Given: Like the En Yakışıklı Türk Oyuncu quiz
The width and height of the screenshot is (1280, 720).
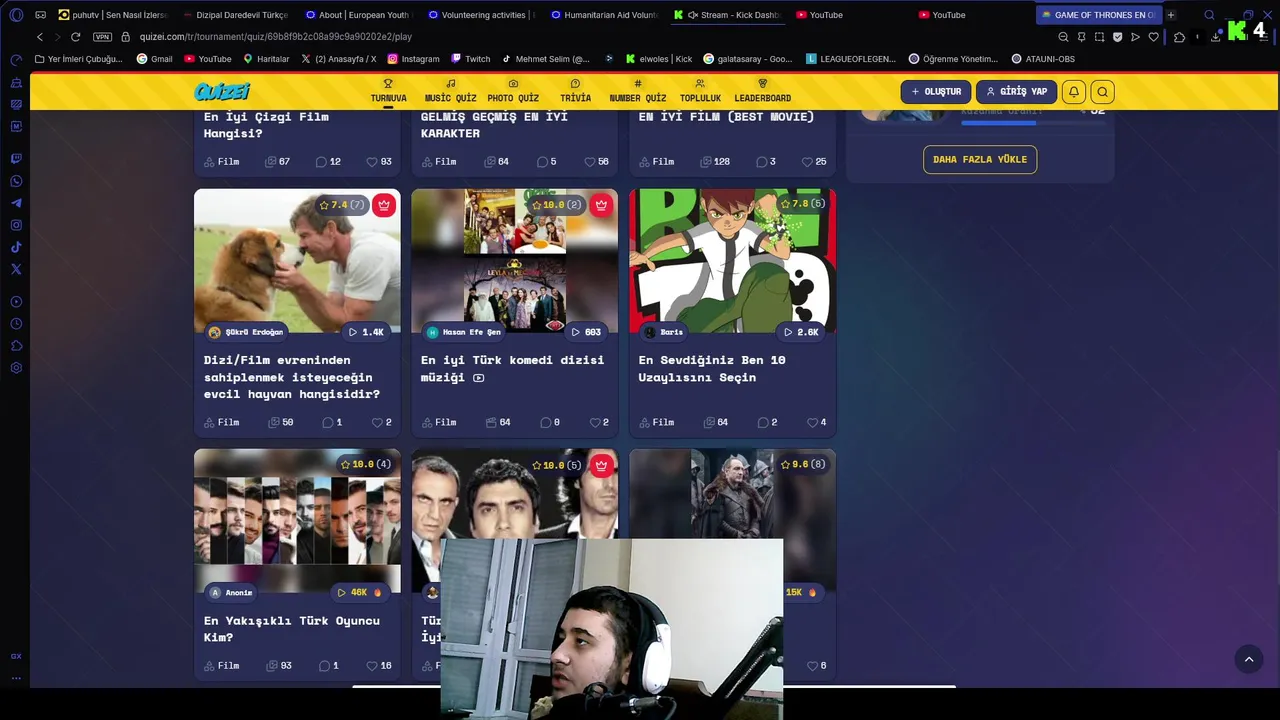Looking at the screenshot, I should pos(379,665).
